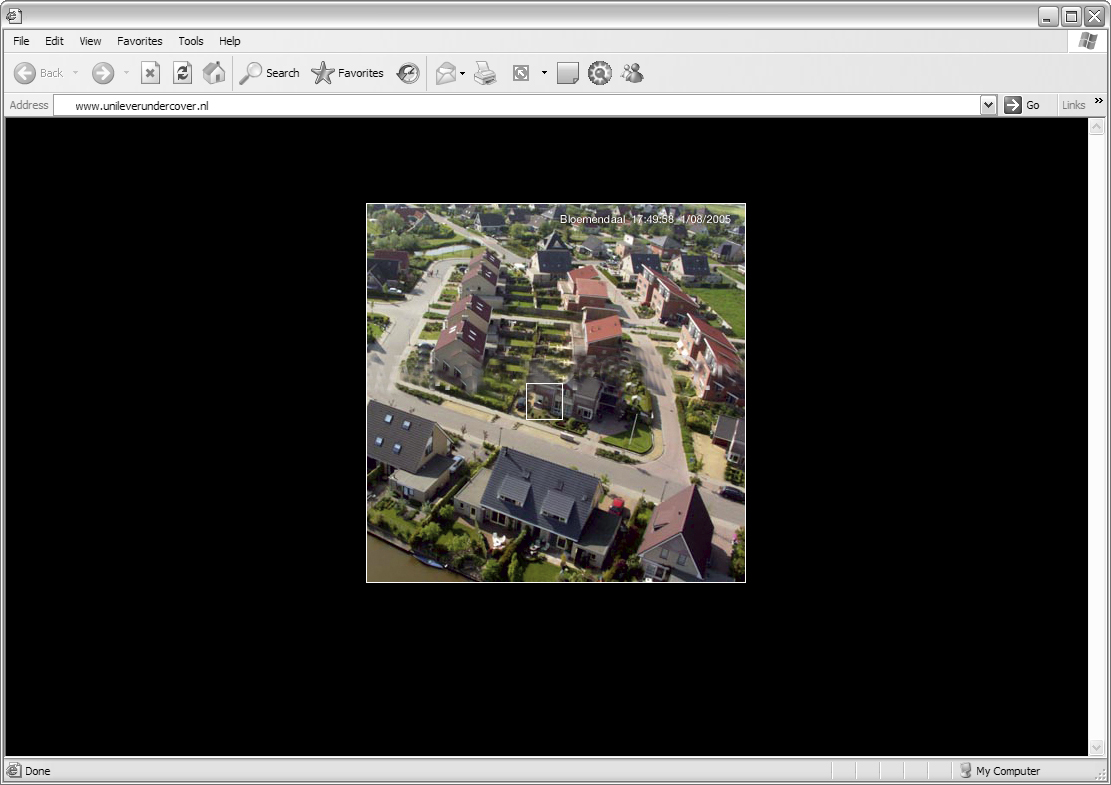Click the scrollbar up arrow
This screenshot has width=1111, height=785.
click(x=1096, y=127)
